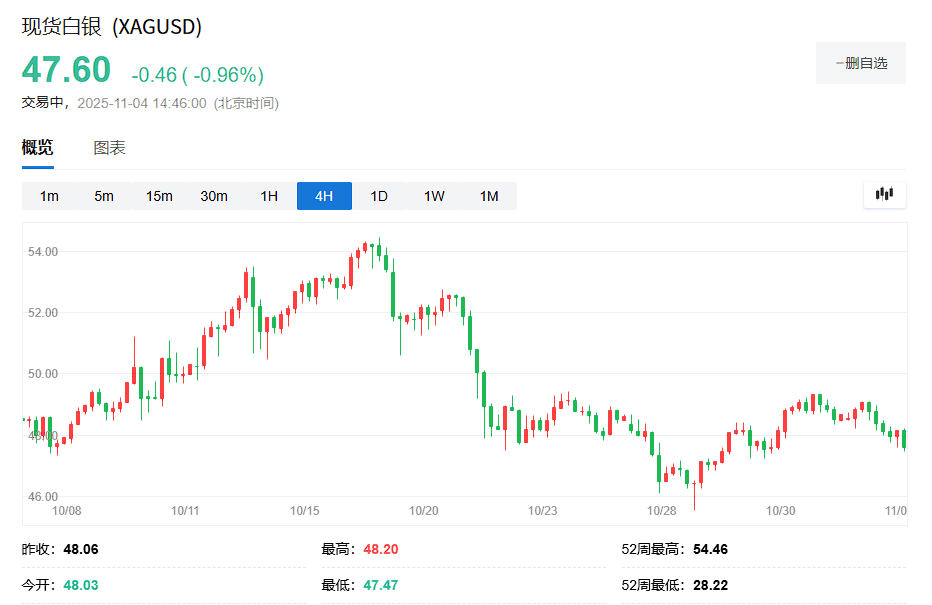This screenshot has height=605, width=932.
Task: Click the 10/15 date marker on axis
Action: 305,510
